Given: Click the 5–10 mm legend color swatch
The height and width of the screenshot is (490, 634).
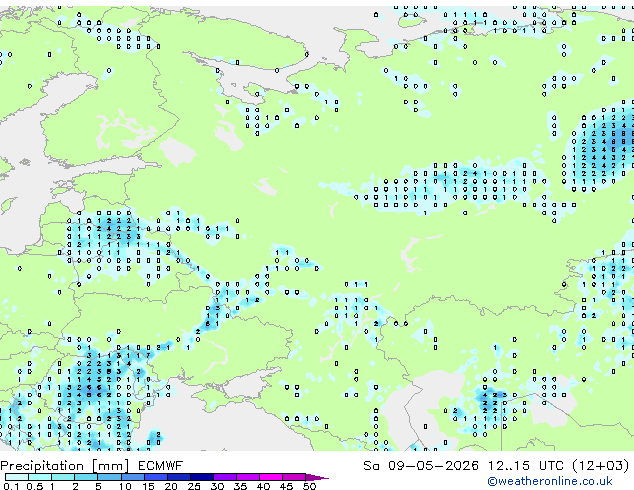Looking at the screenshot, I should 110,477.
